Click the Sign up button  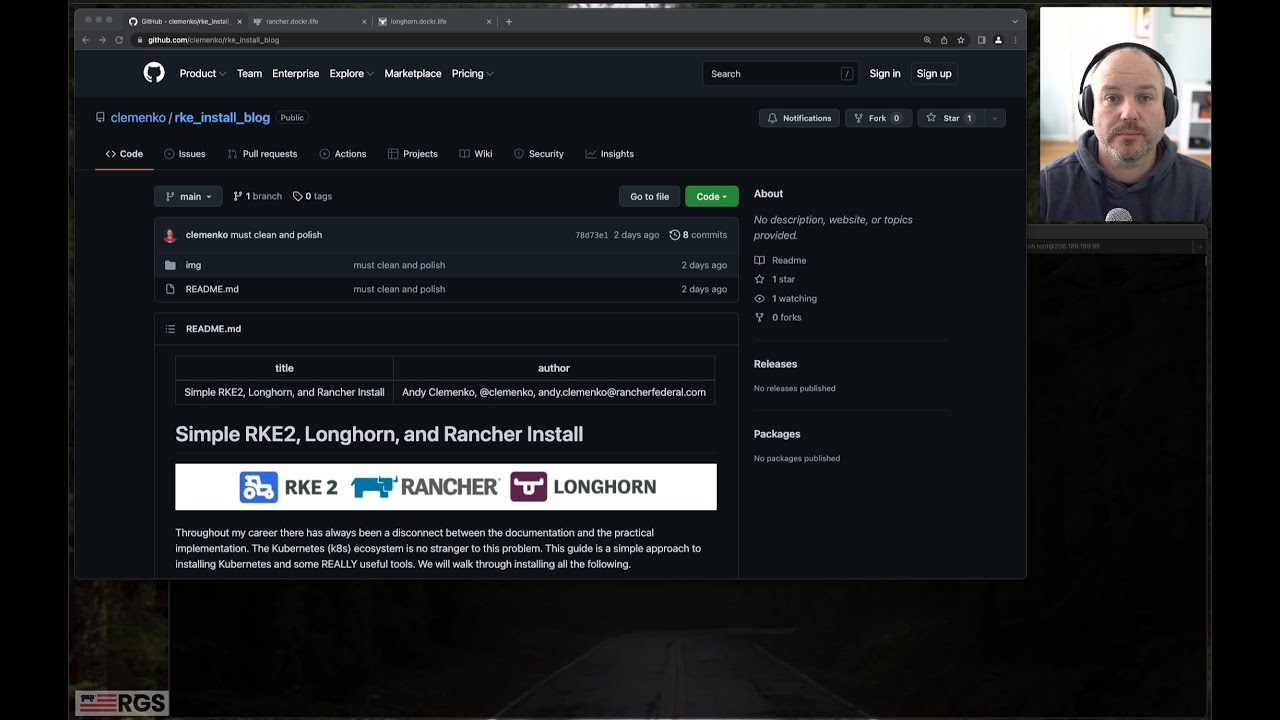[x=934, y=73]
